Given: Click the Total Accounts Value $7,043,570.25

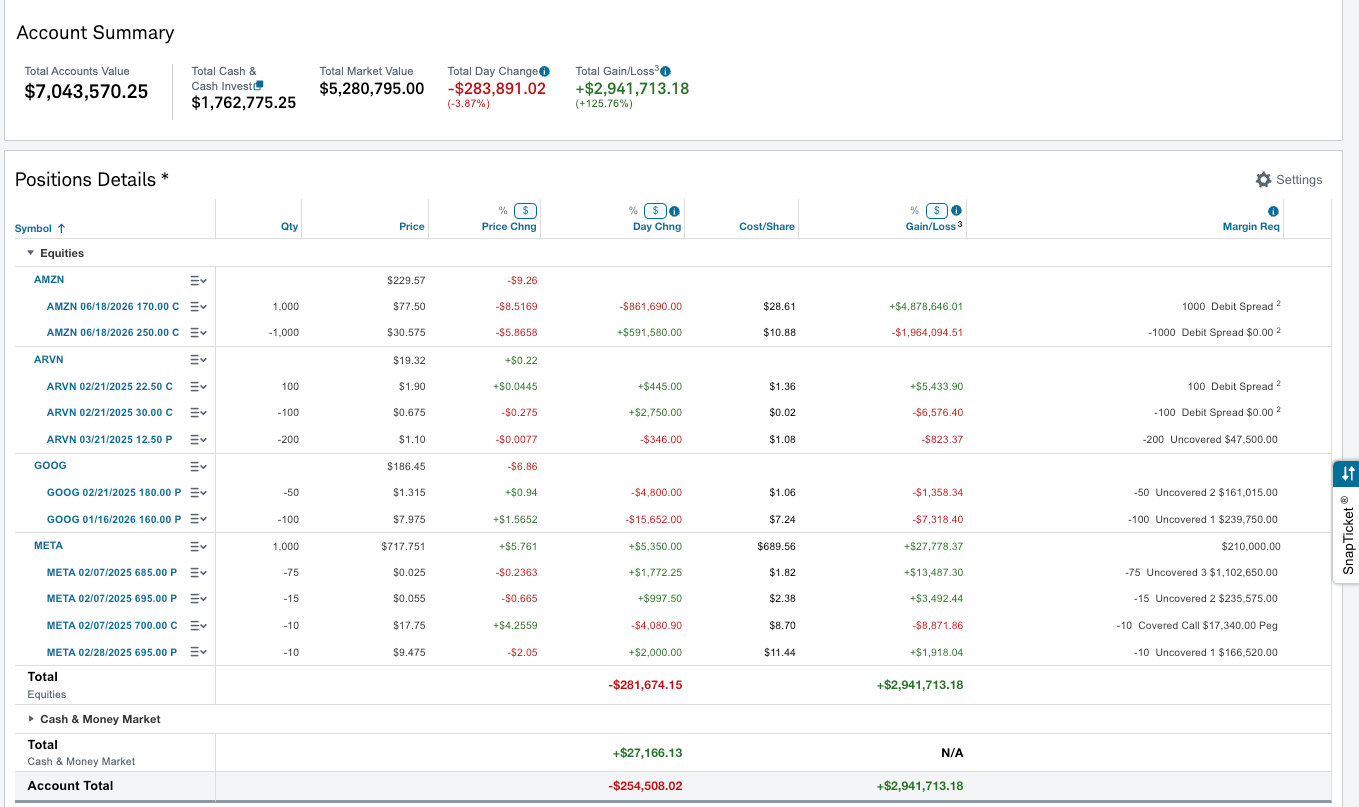Looking at the screenshot, I should pyautogui.click(x=86, y=92).
